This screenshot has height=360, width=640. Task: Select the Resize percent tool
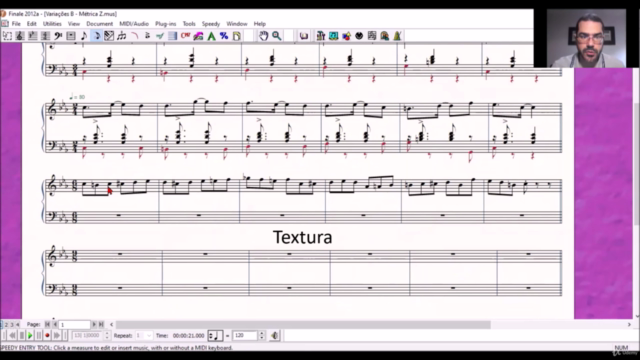224,36
